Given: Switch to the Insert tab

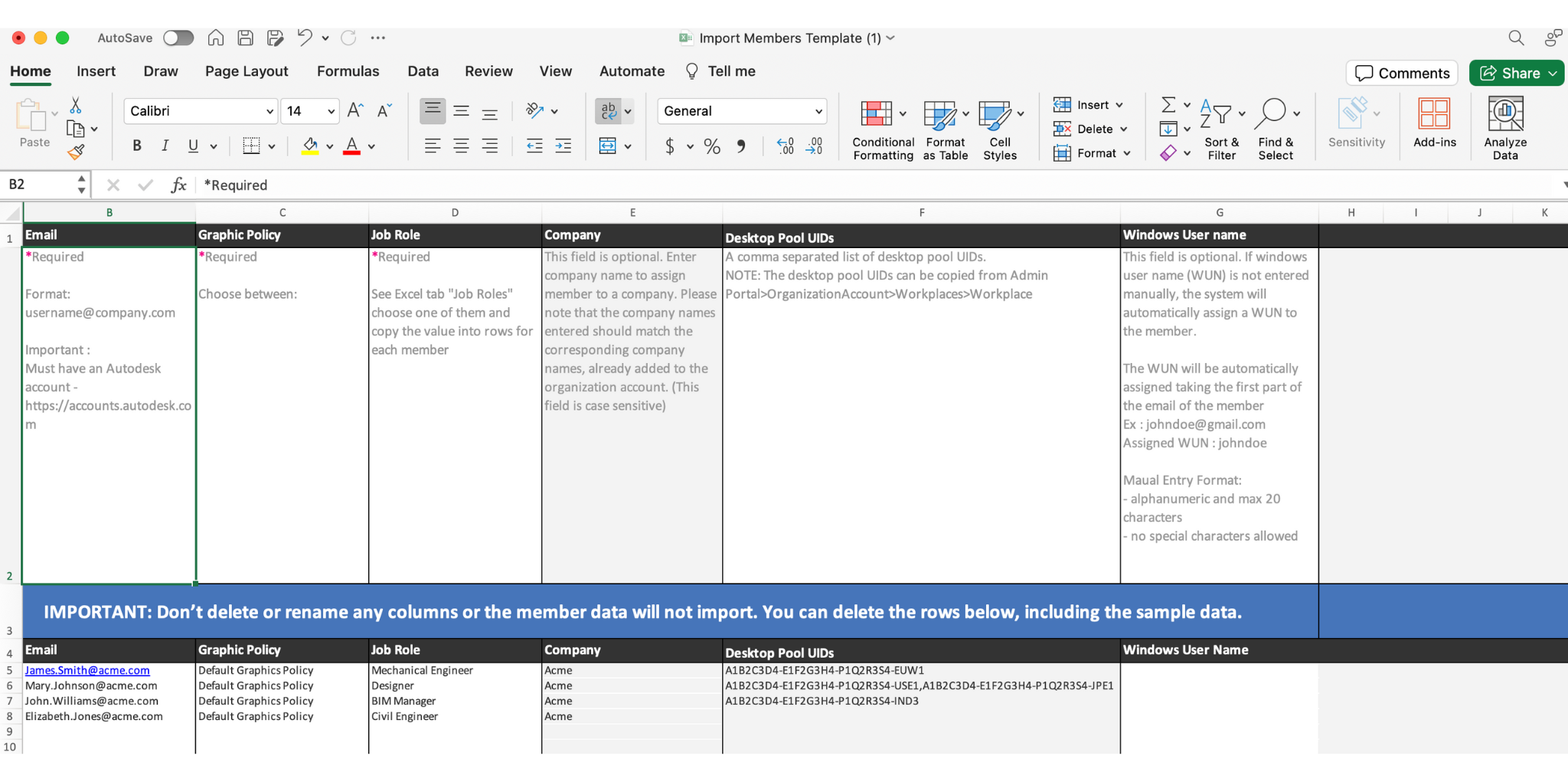Looking at the screenshot, I should (x=96, y=71).
